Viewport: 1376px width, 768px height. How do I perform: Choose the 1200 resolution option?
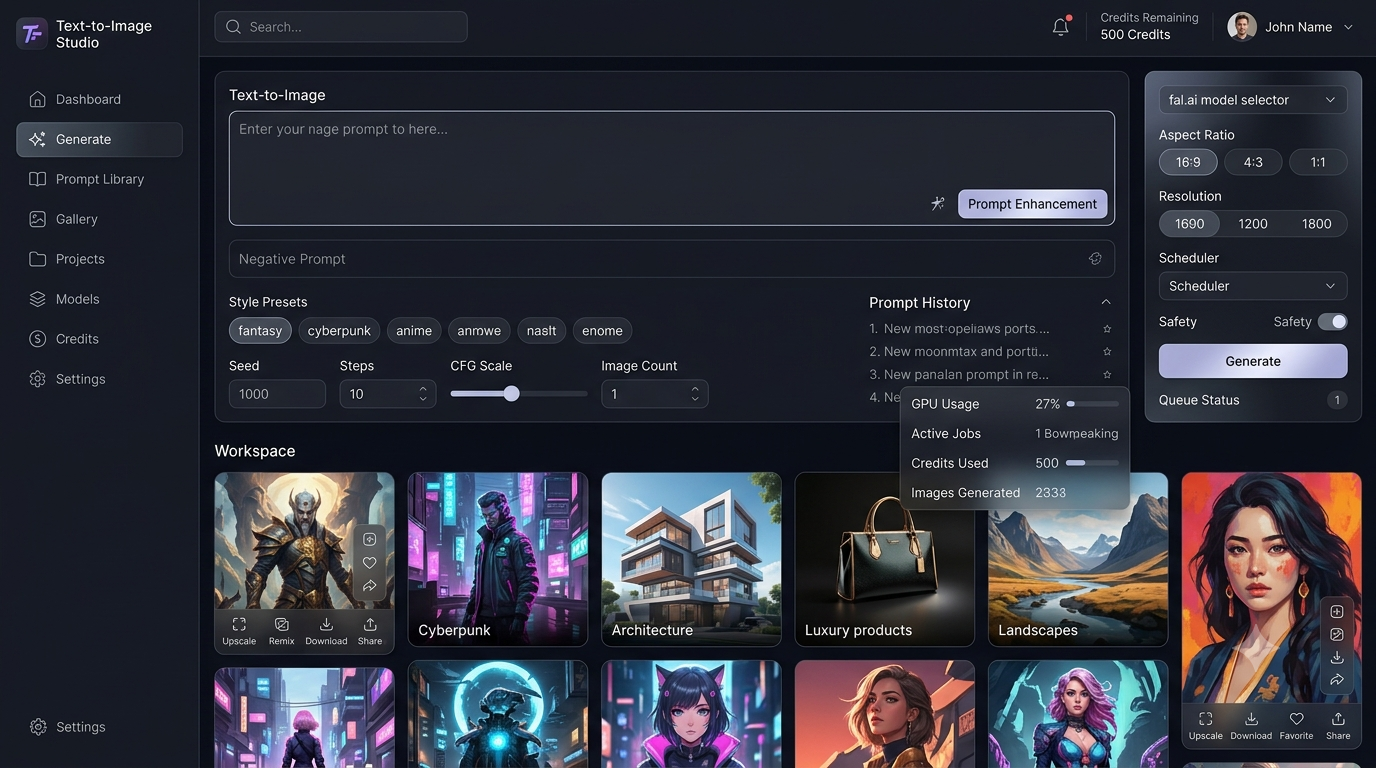(1253, 224)
